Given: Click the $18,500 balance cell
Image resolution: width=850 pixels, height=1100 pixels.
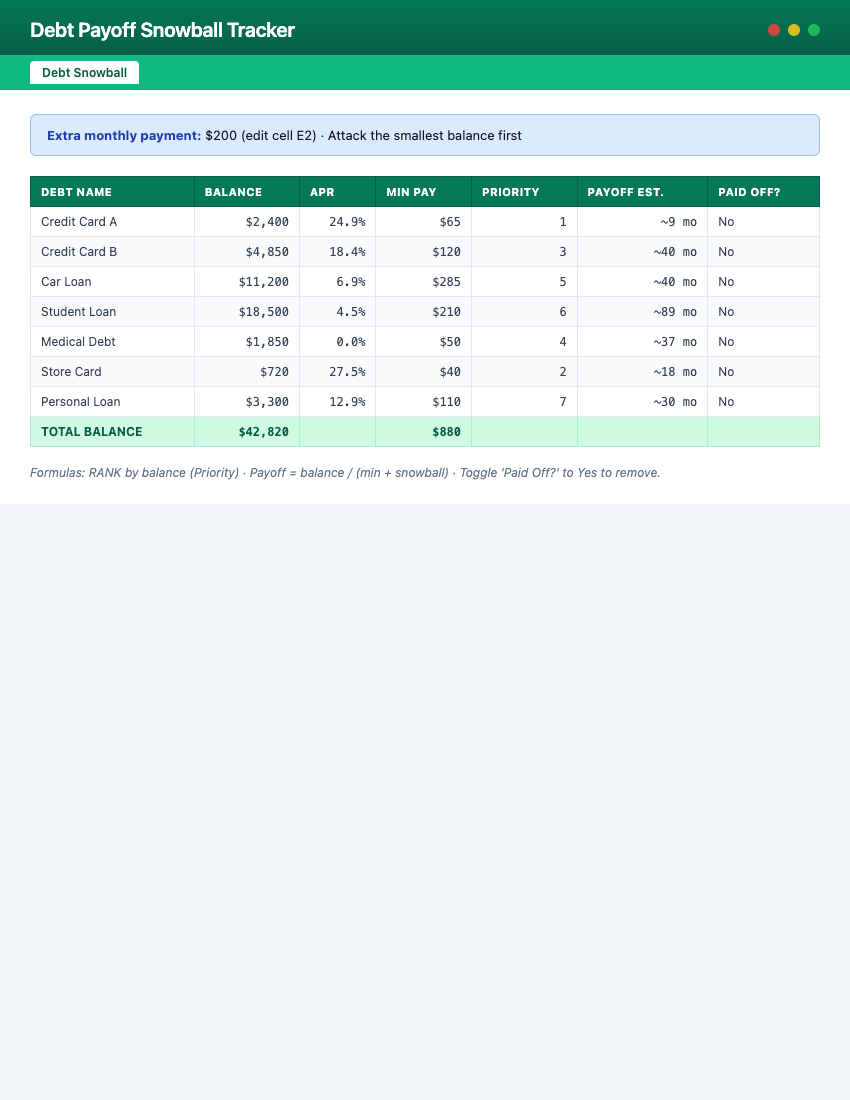Looking at the screenshot, I should click(247, 311).
